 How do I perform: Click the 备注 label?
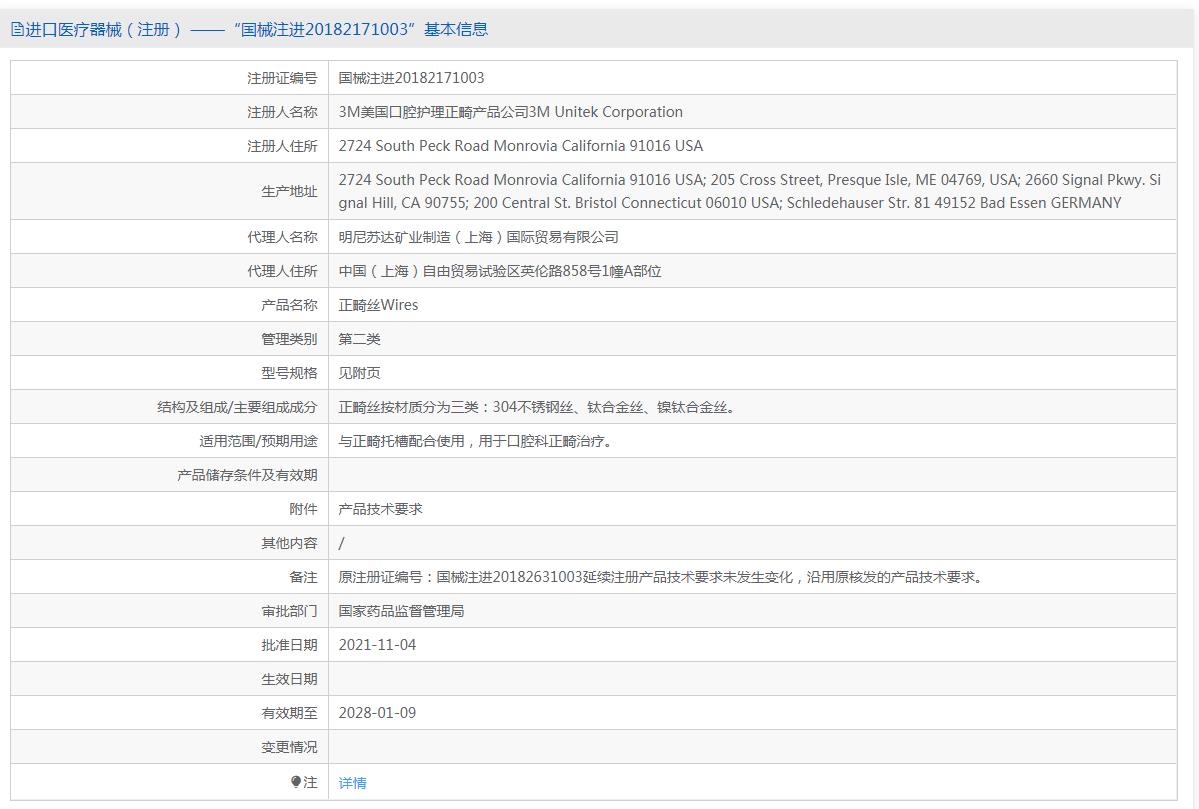303,577
